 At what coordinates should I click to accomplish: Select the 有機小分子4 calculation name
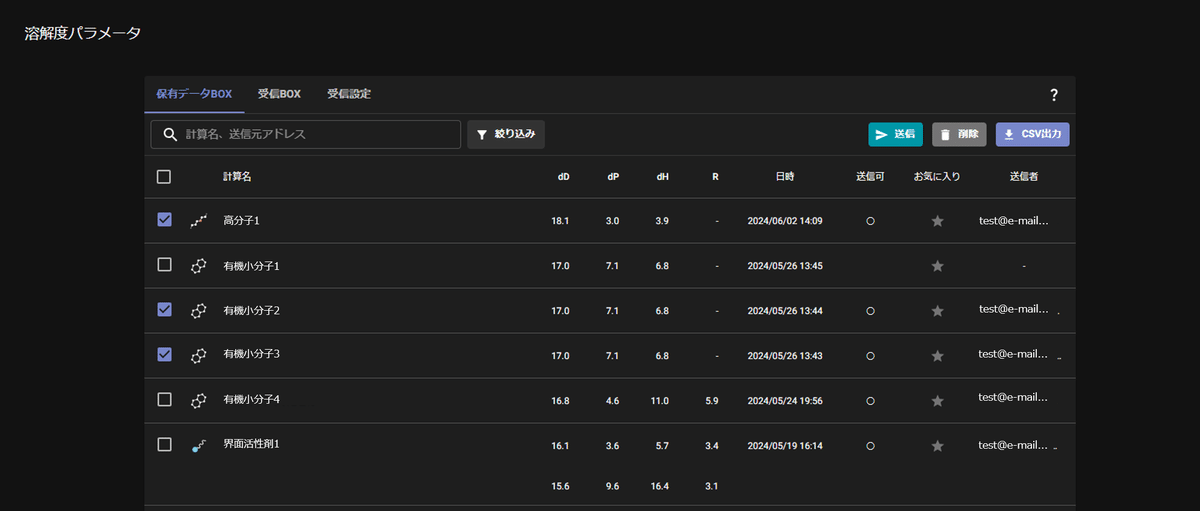coord(251,400)
